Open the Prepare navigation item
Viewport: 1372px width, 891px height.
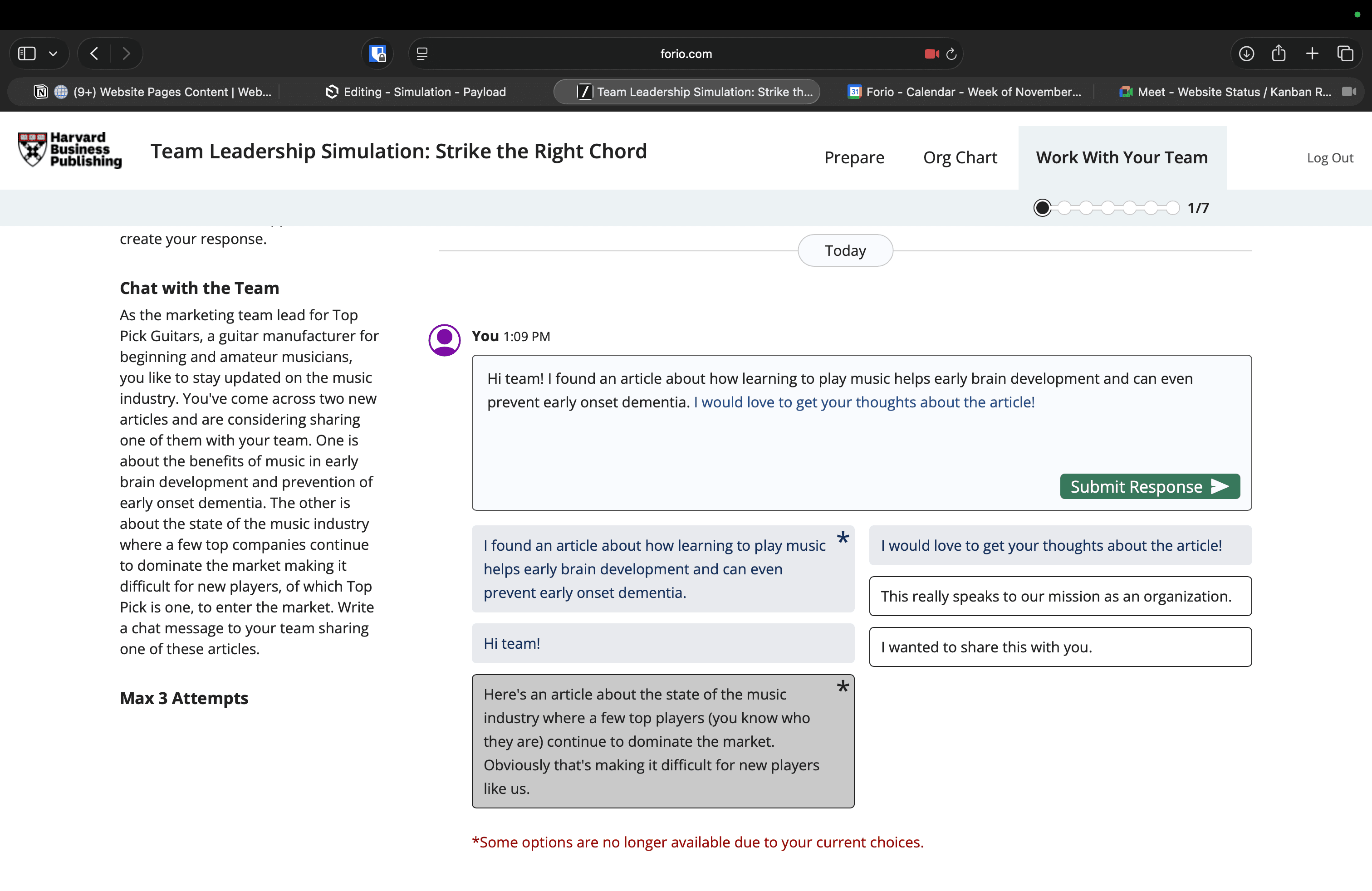coord(854,157)
